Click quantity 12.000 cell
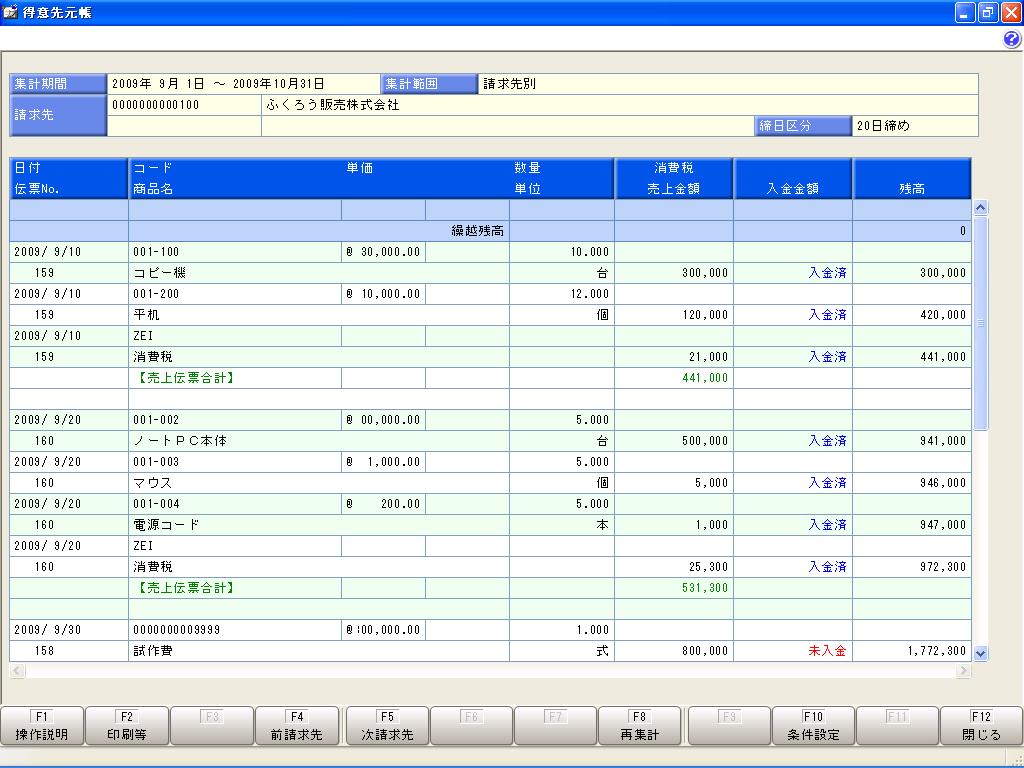The image size is (1024, 768). [x=562, y=294]
